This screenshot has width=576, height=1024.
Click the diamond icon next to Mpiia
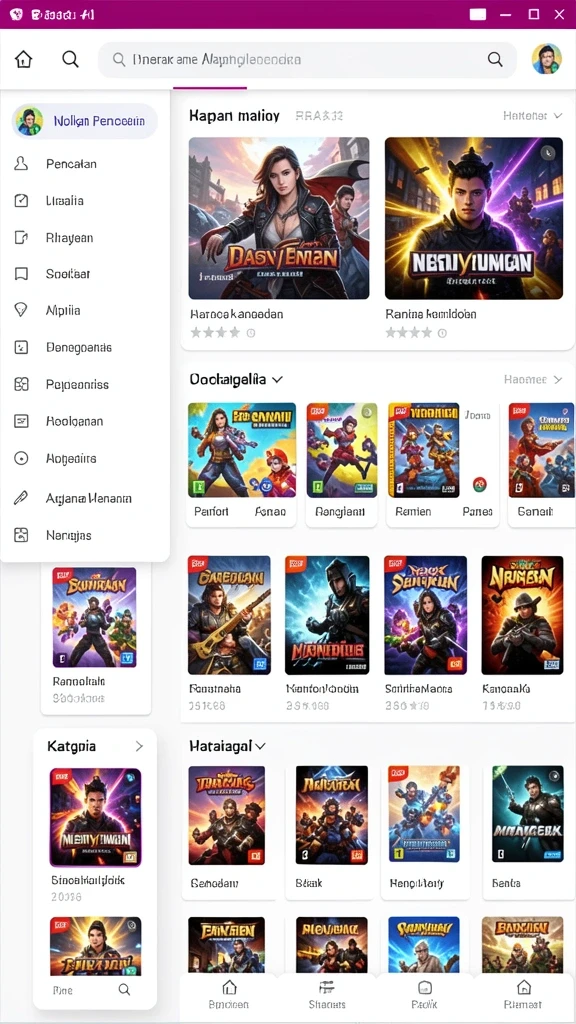click(x=21, y=310)
